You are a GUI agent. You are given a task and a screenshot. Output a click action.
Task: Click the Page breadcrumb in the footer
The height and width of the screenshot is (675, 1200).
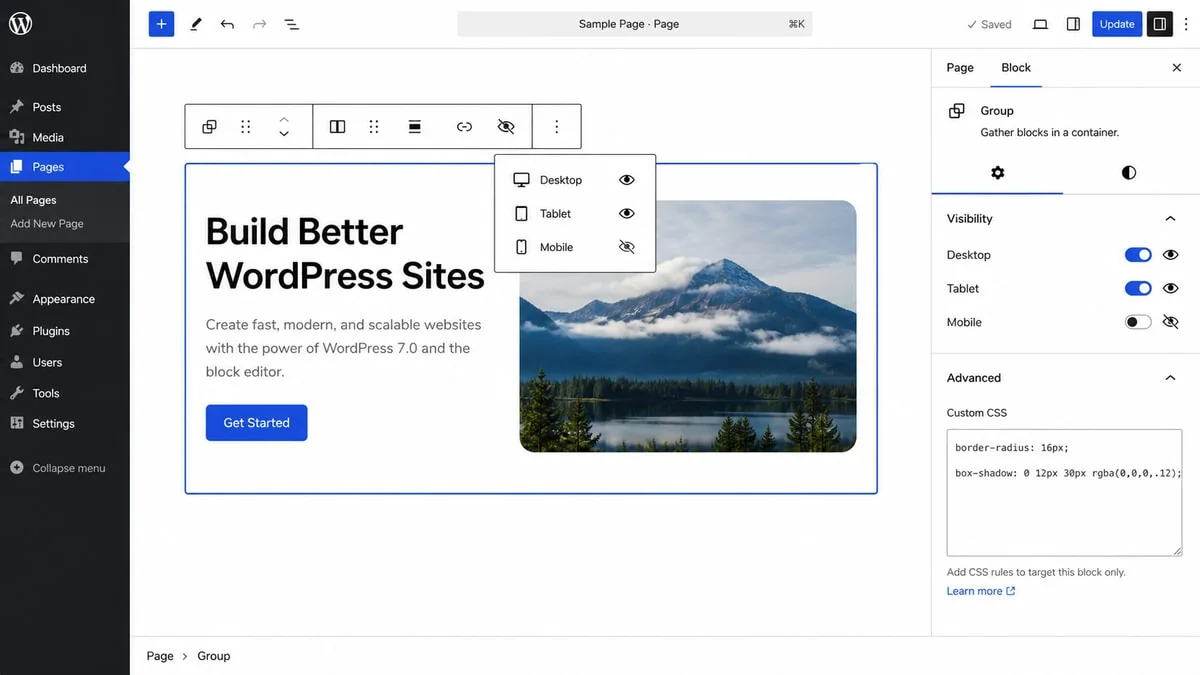(x=160, y=656)
